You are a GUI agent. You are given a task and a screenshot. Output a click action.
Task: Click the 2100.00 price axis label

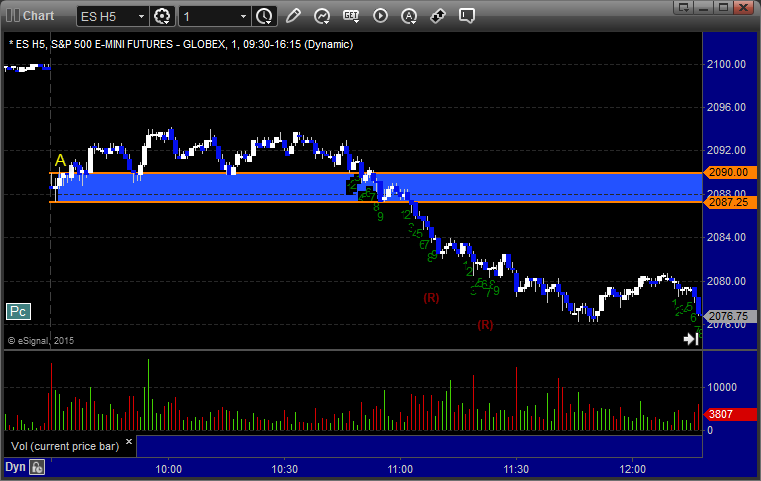pyautogui.click(x=726, y=64)
